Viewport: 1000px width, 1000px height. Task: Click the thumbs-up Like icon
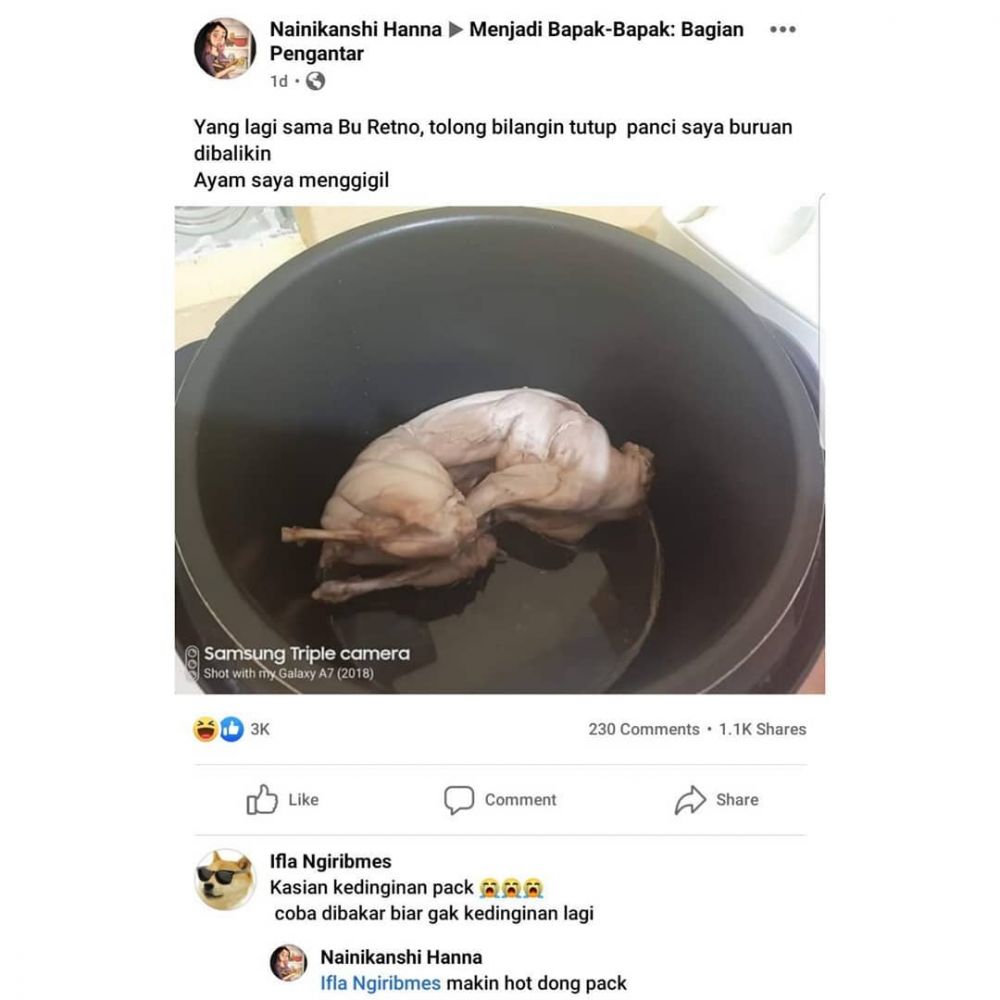click(x=262, y=799)
